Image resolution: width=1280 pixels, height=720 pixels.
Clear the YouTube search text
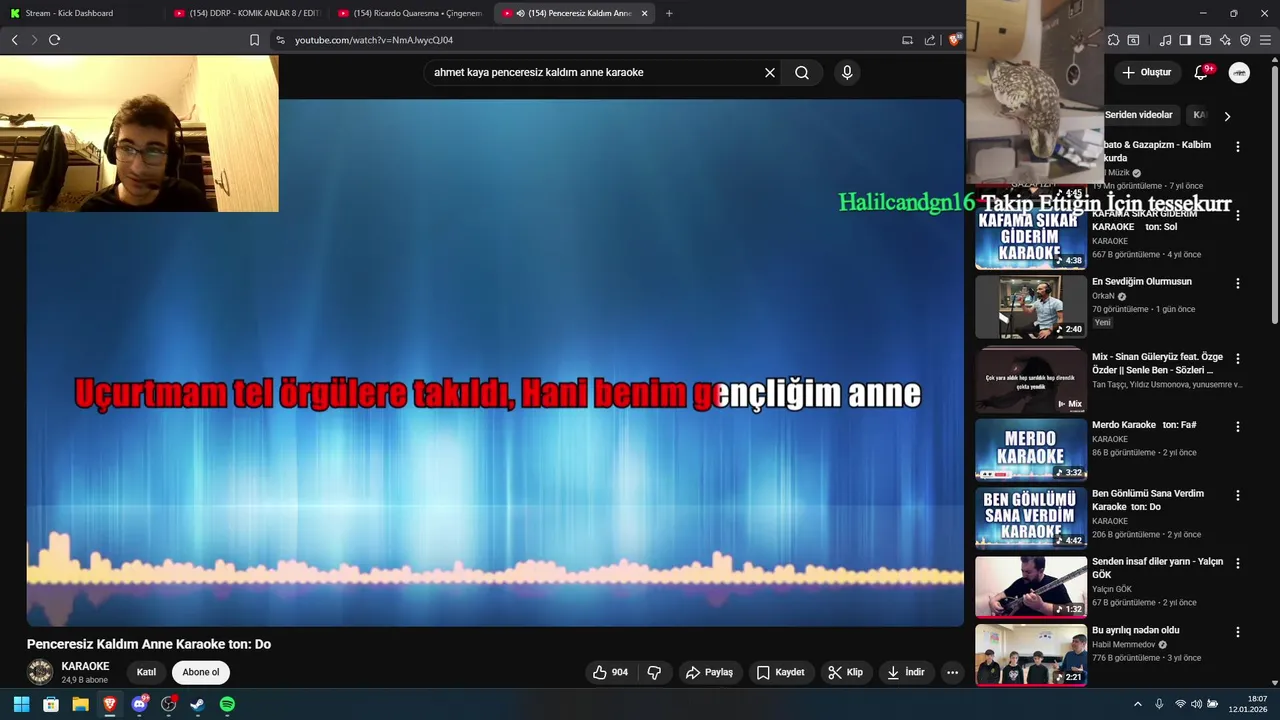tap(770, 72)
